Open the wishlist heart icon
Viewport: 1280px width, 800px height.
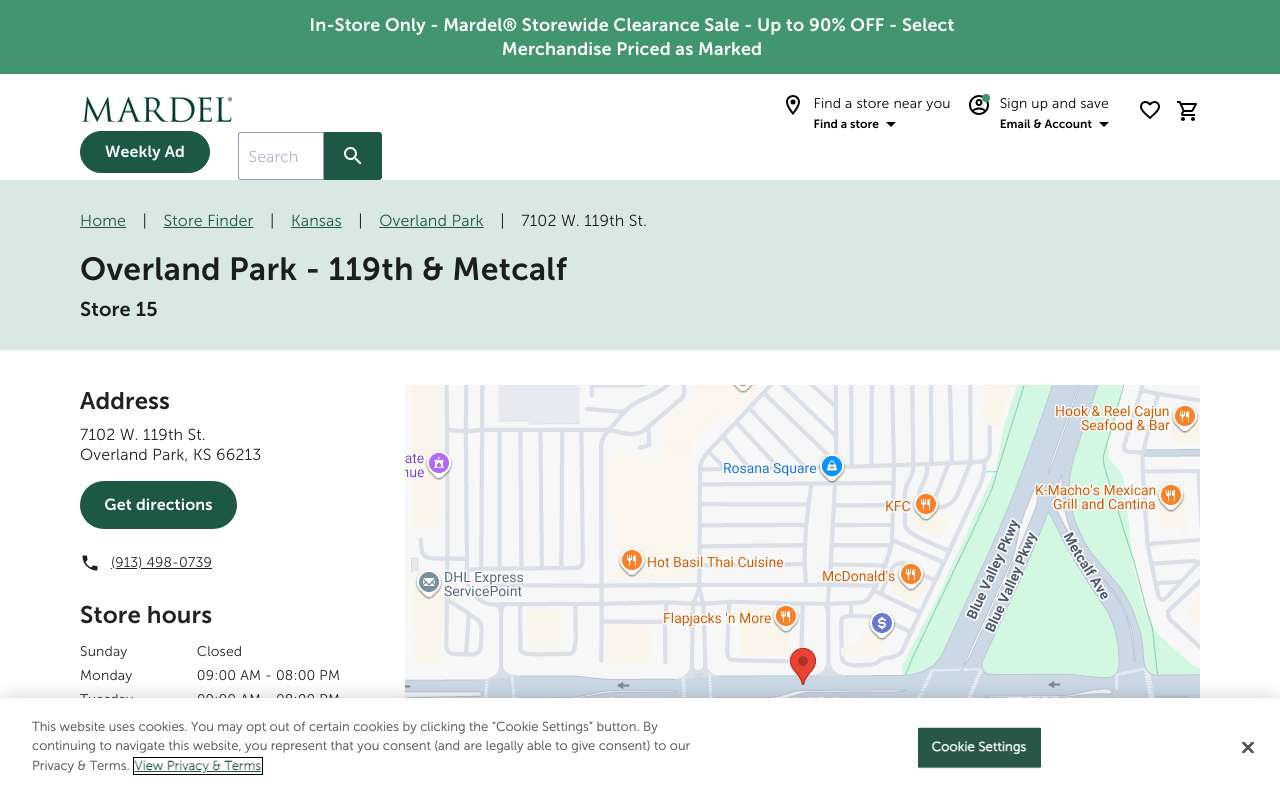pos(1150,110)
